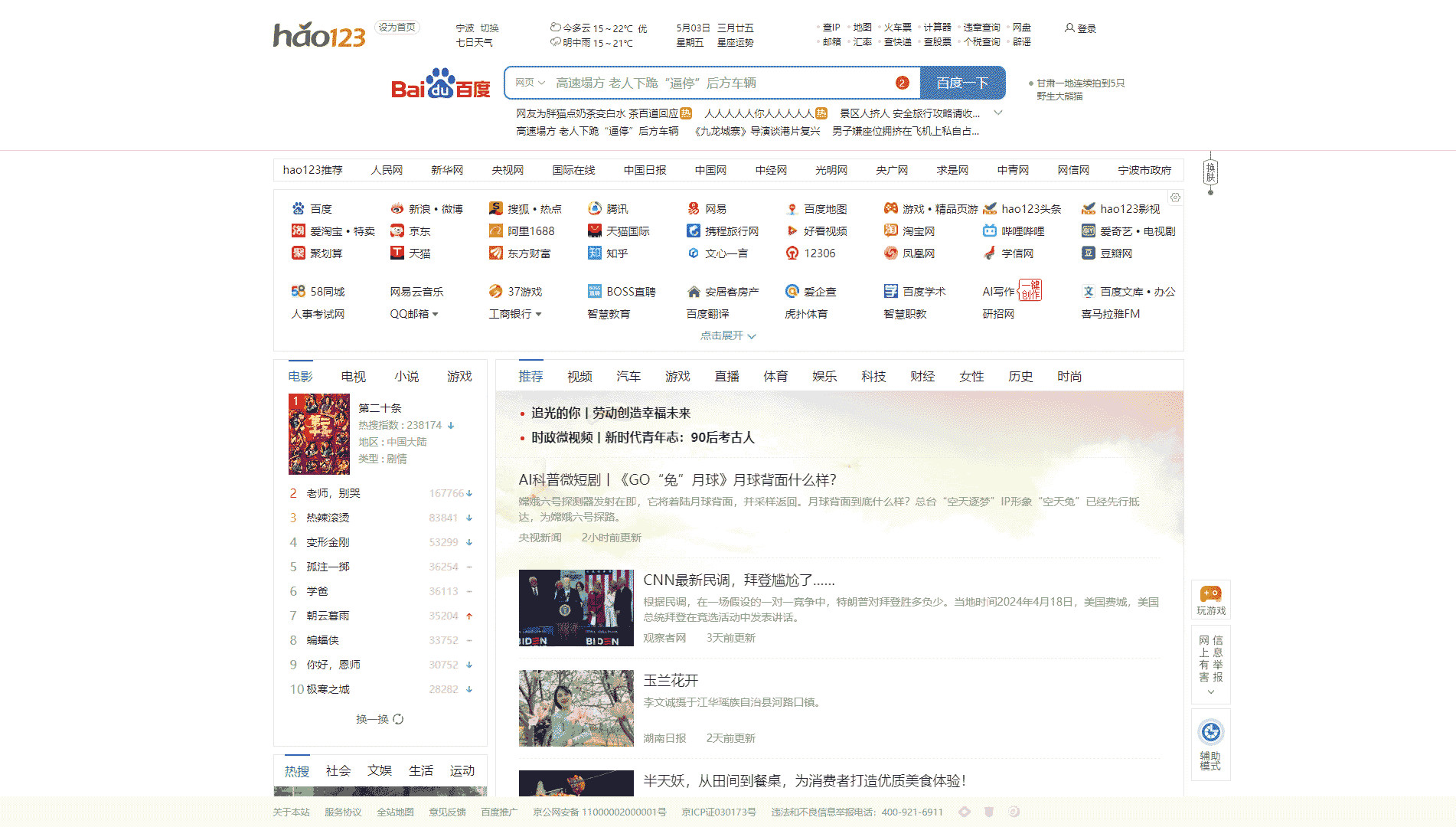Select the 小说 tab

[406, 376]
